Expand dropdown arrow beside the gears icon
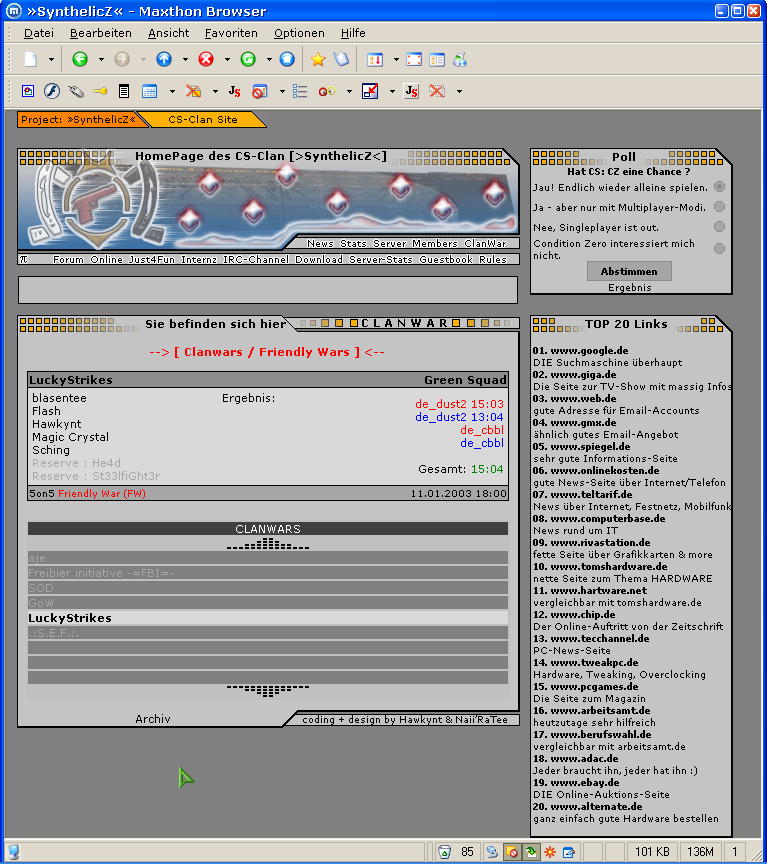 tap(349, 91)
